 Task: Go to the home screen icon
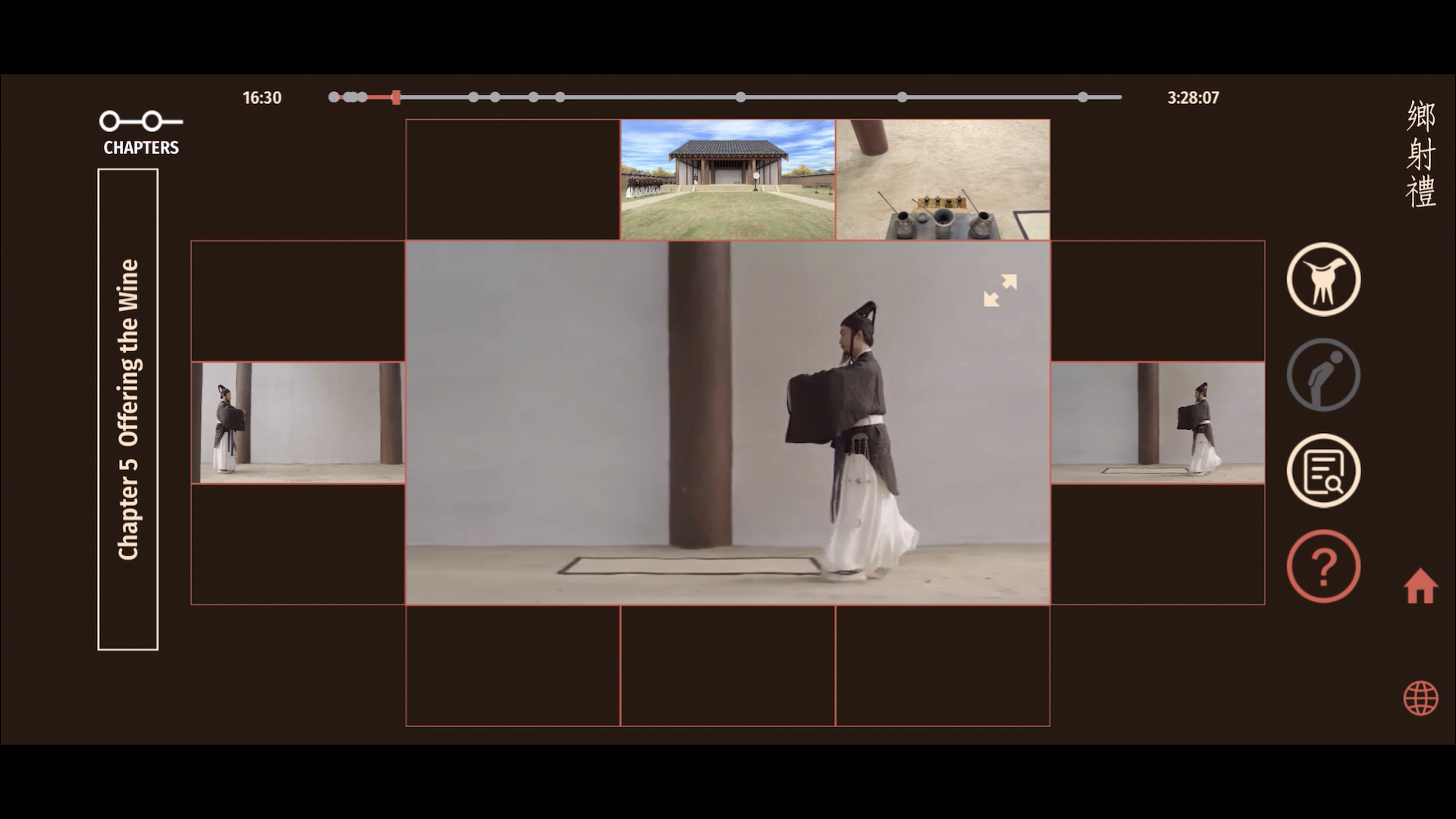coord(1420,586)
